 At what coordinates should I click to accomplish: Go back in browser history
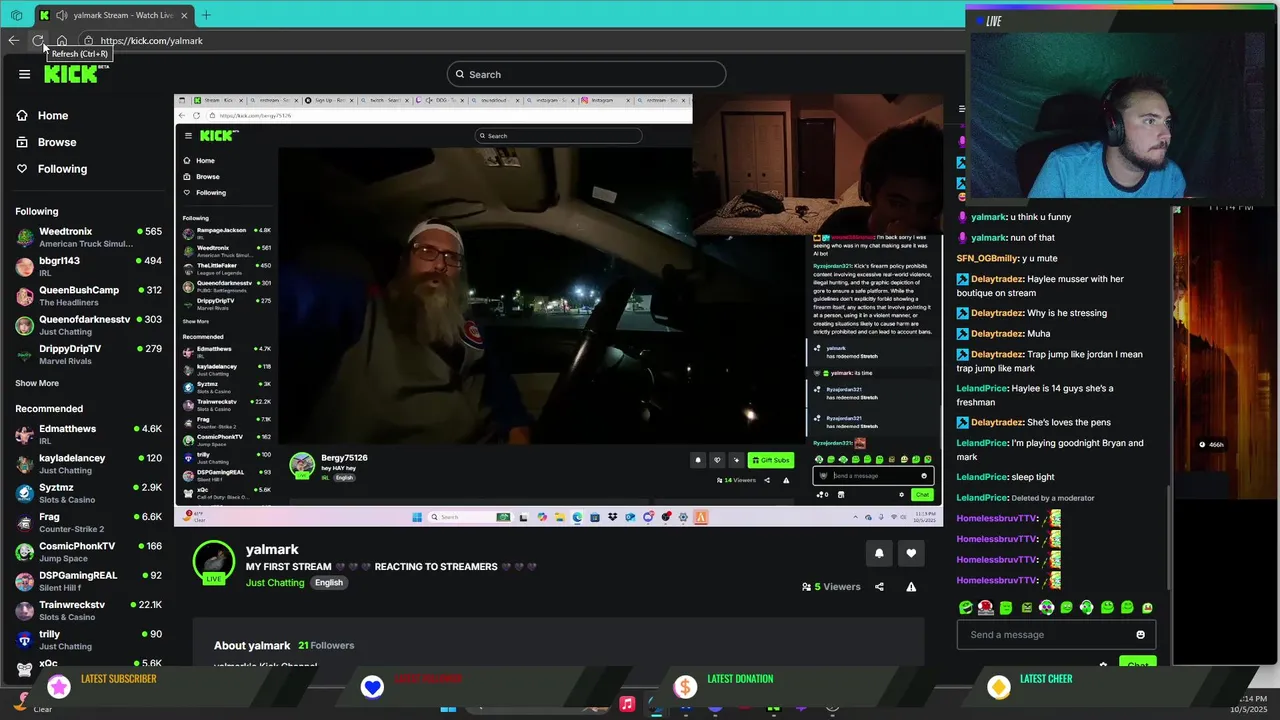tap(13, 41)
